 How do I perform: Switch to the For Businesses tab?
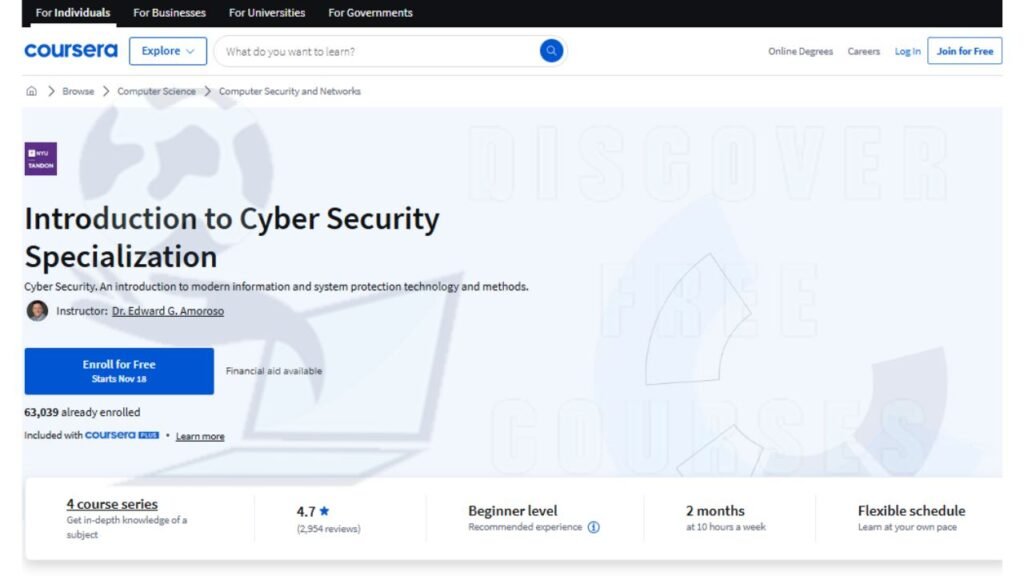click(169, 12)
